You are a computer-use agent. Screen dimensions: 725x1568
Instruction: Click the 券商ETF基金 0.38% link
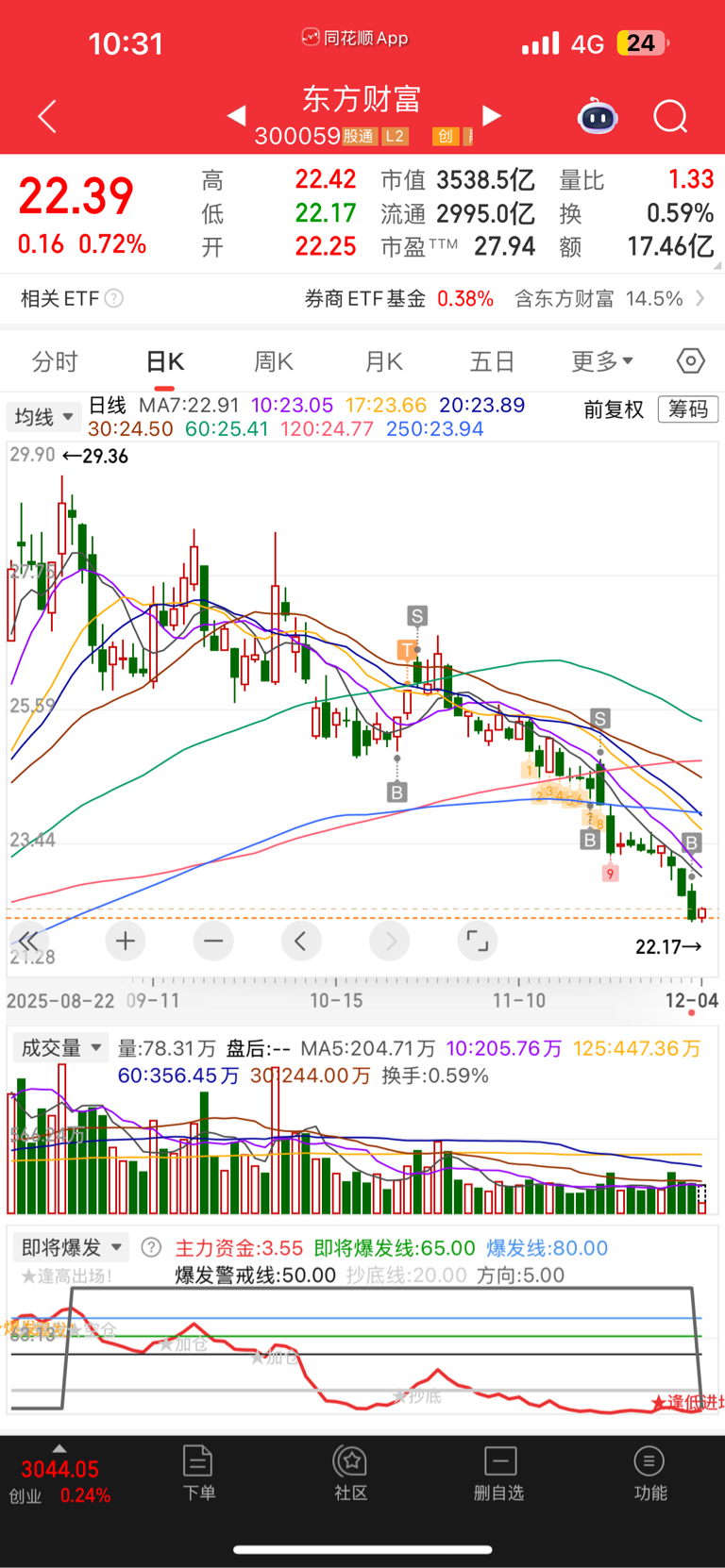[398, 299]
